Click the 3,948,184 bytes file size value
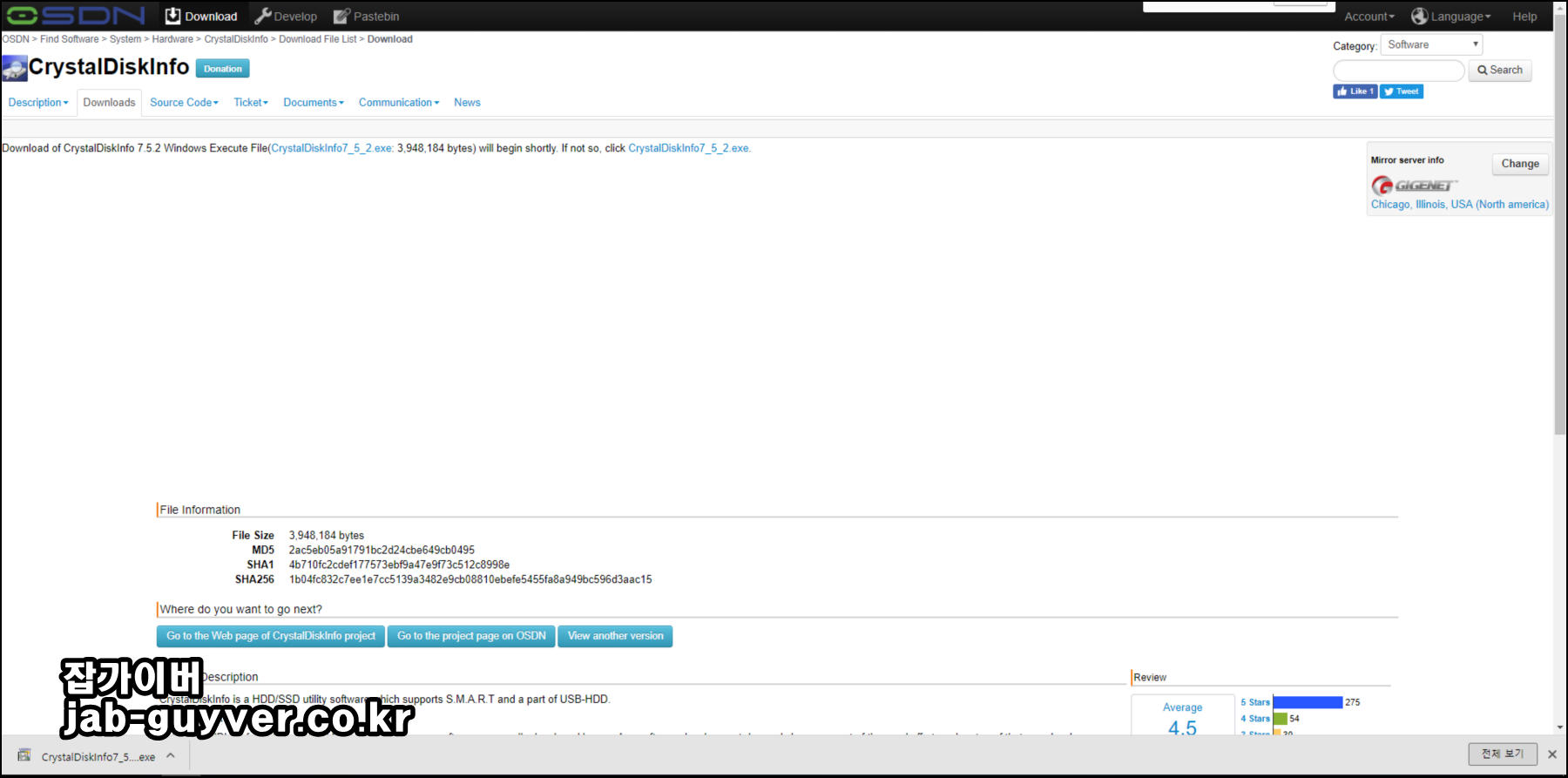 (327, 535)
